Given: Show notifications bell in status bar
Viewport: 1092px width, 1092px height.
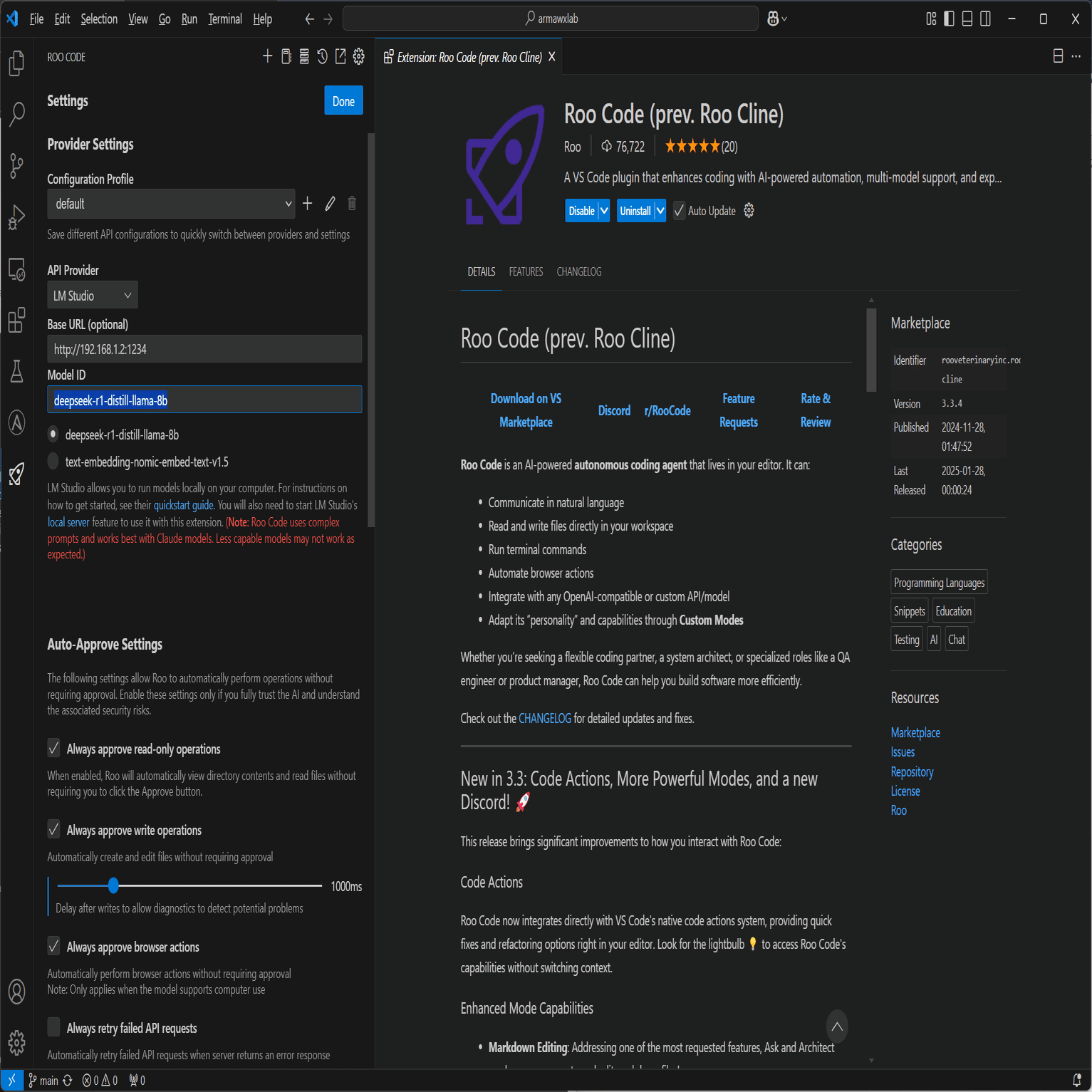Looking at the screenshot, I should [x=1077, y=1081].
